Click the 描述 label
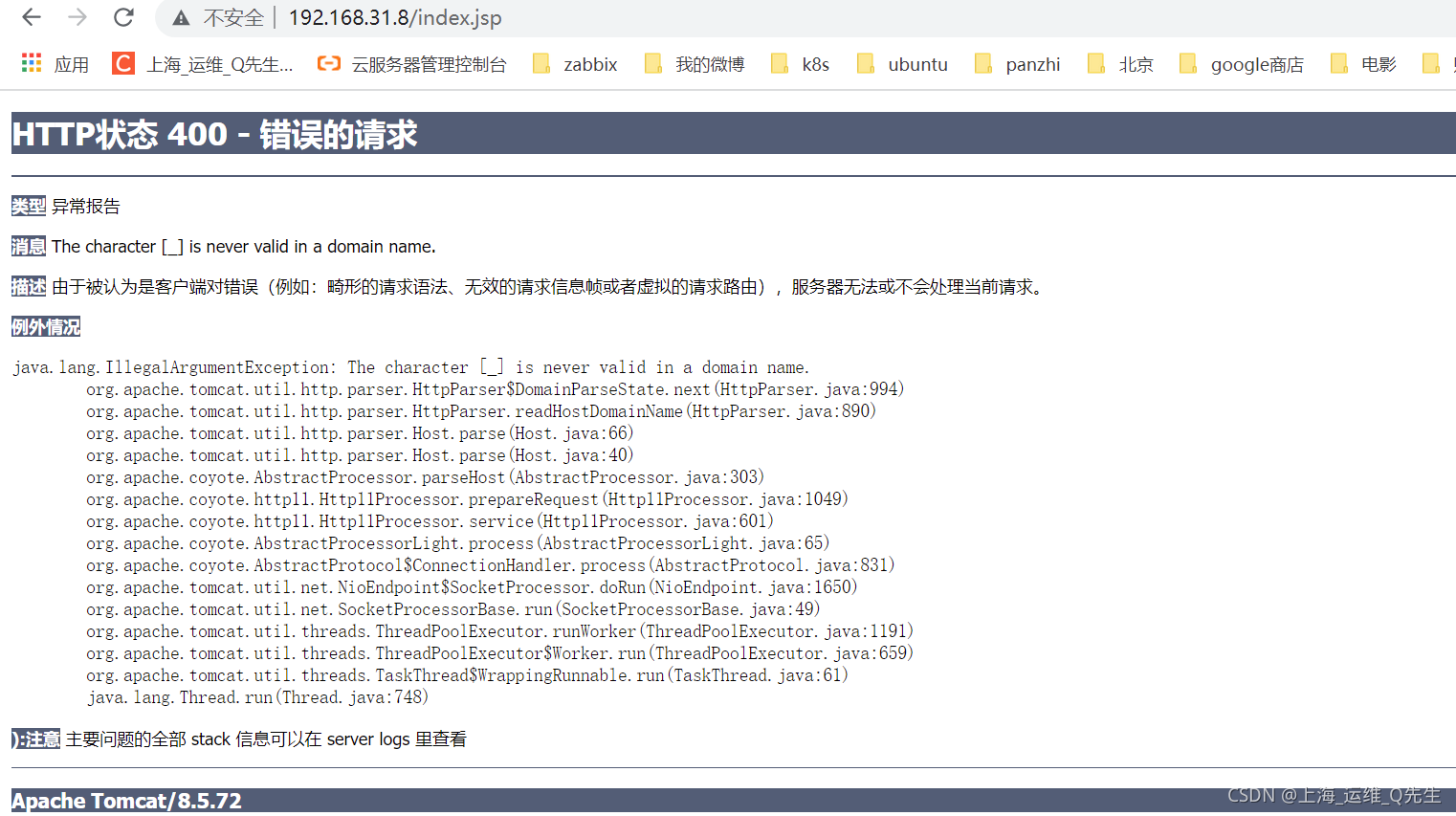 pos(29,286)
